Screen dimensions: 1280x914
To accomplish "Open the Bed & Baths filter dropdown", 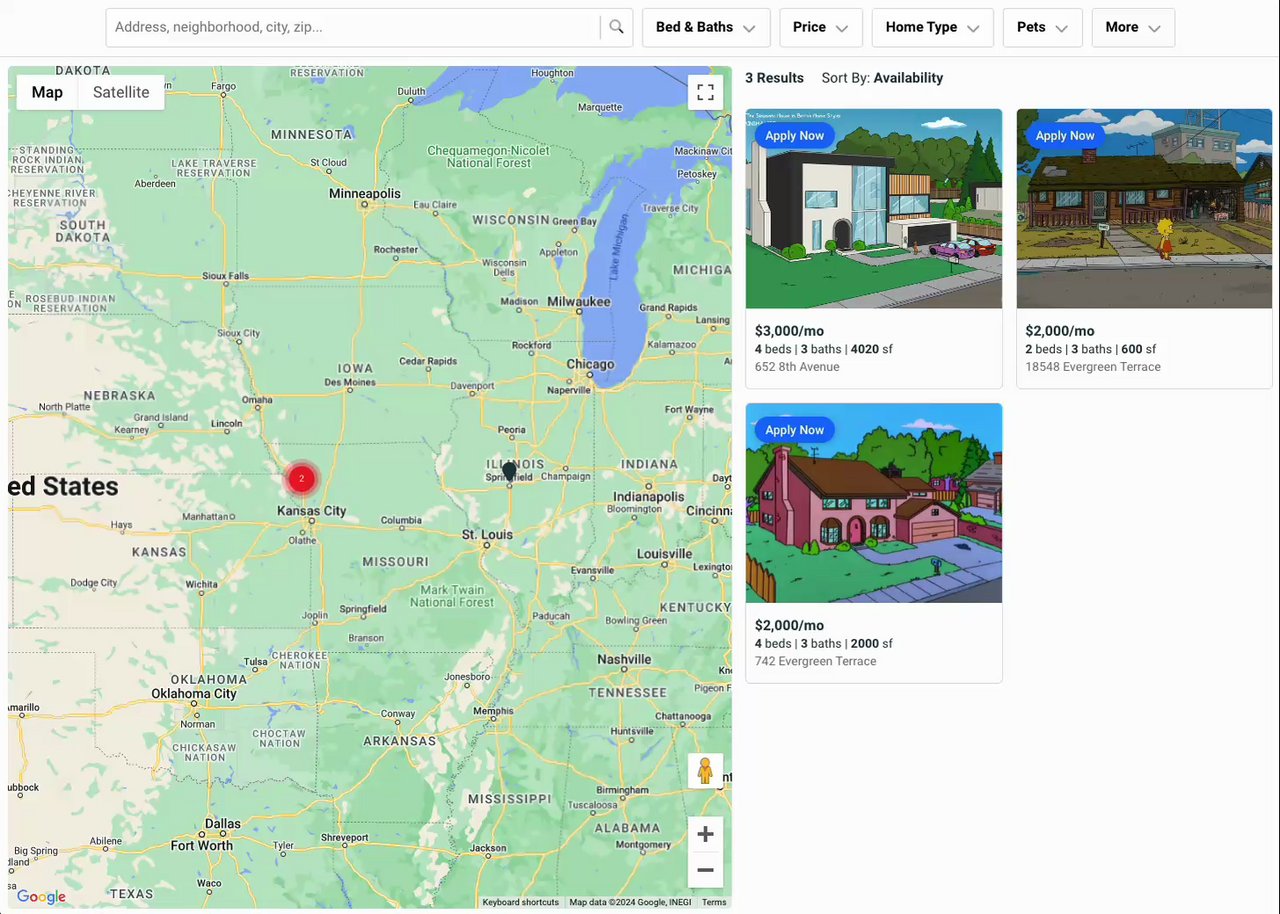I will pos(706,28).
